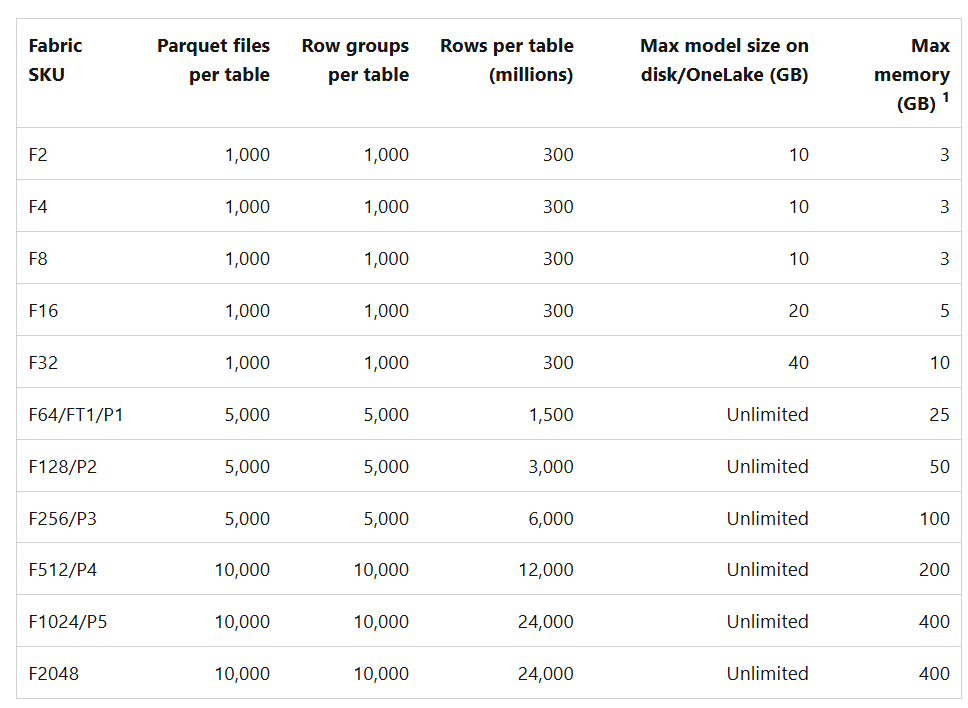This screenshot has height=708, width=968.
Task: Click the 100 GB max memory for F256/P3
Action: (934, 518)
